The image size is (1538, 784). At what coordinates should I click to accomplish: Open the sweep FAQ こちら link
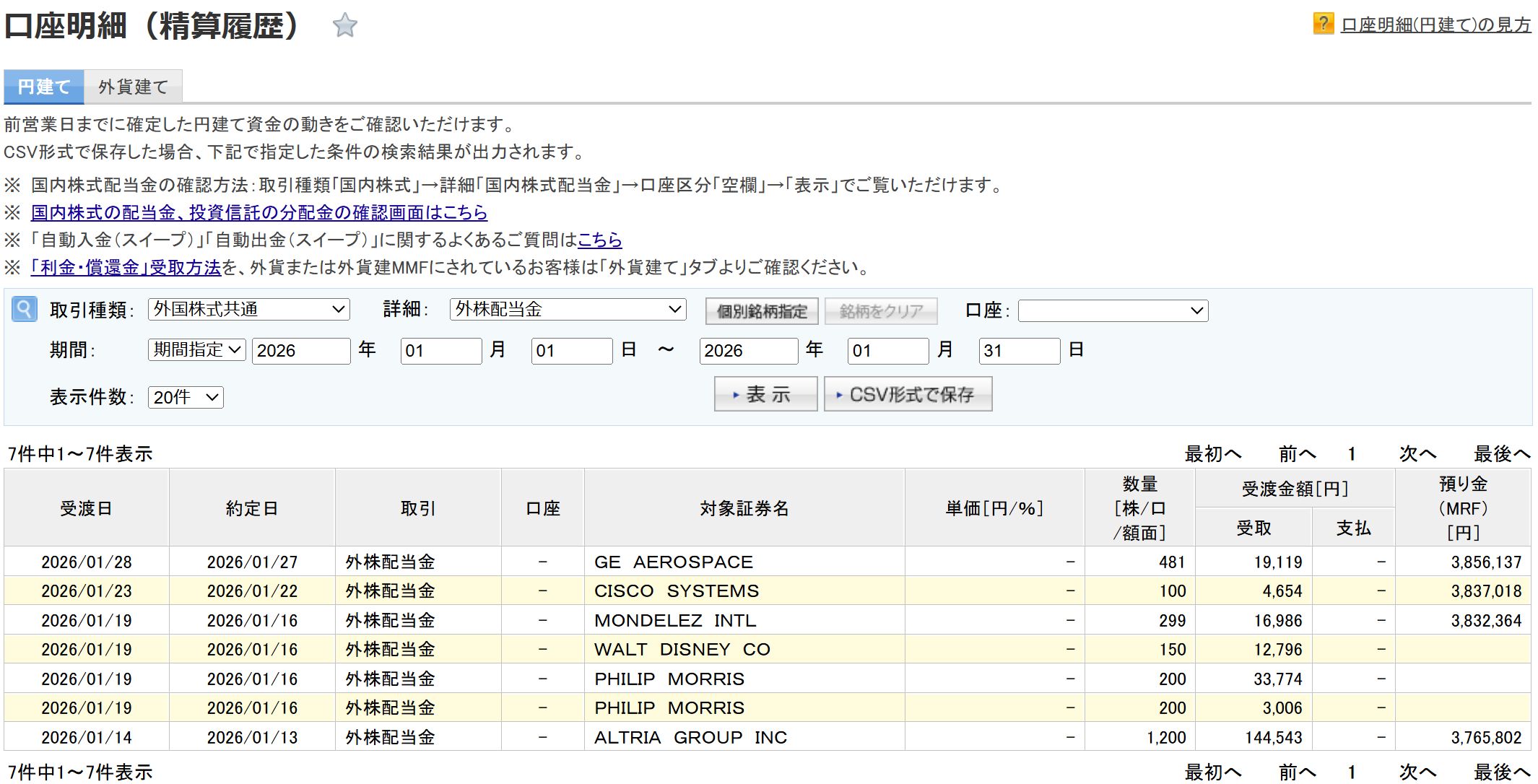(x=599, y=240)
